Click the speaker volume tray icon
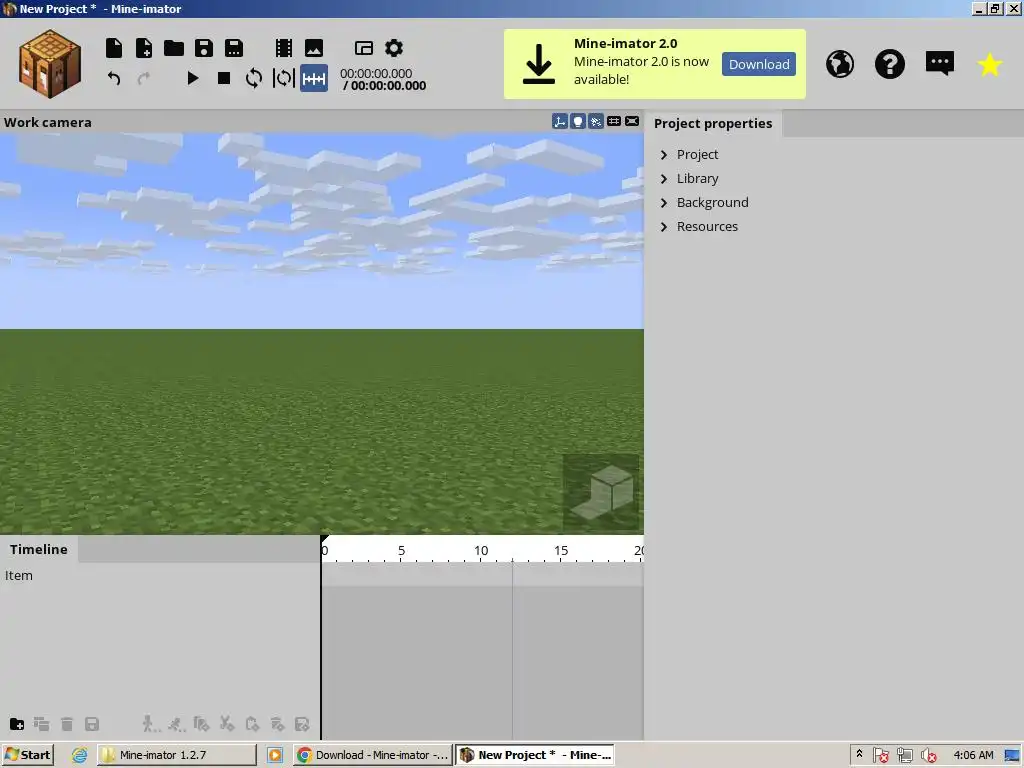Image resolution: width=1024 pixels, height=768 pixels. [x=928, y=756]
